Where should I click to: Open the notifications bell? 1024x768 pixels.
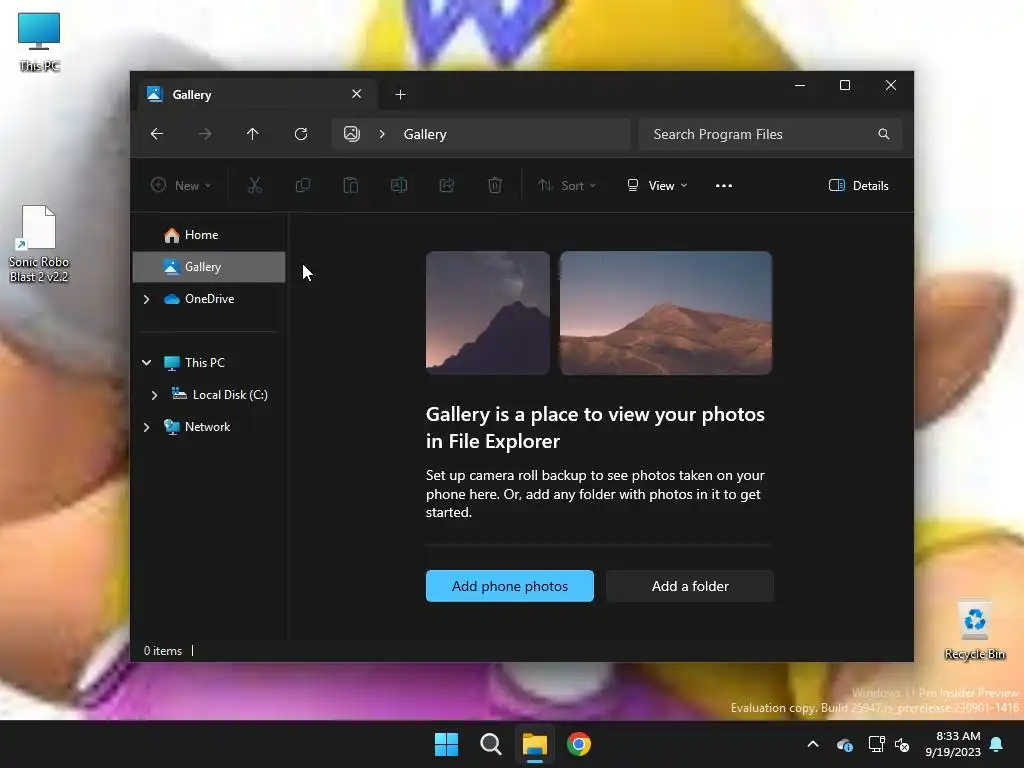coord(997,744)
